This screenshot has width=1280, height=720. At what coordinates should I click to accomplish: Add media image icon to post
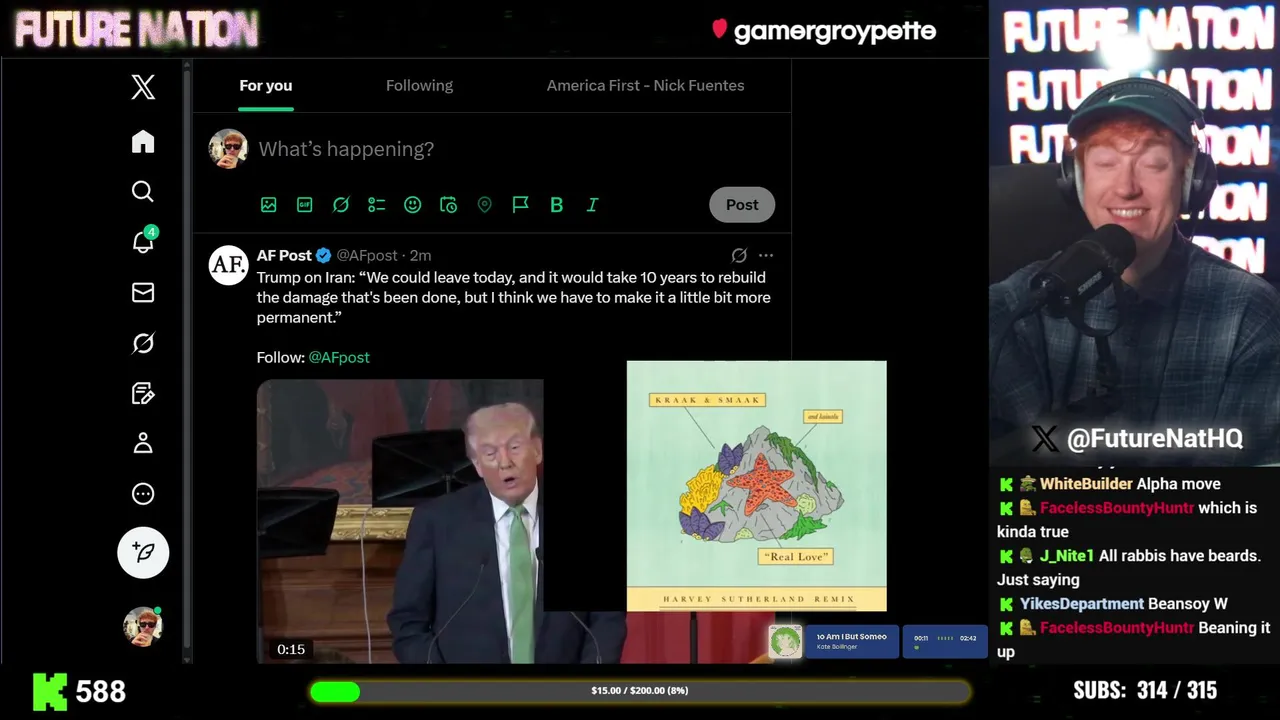269,205
